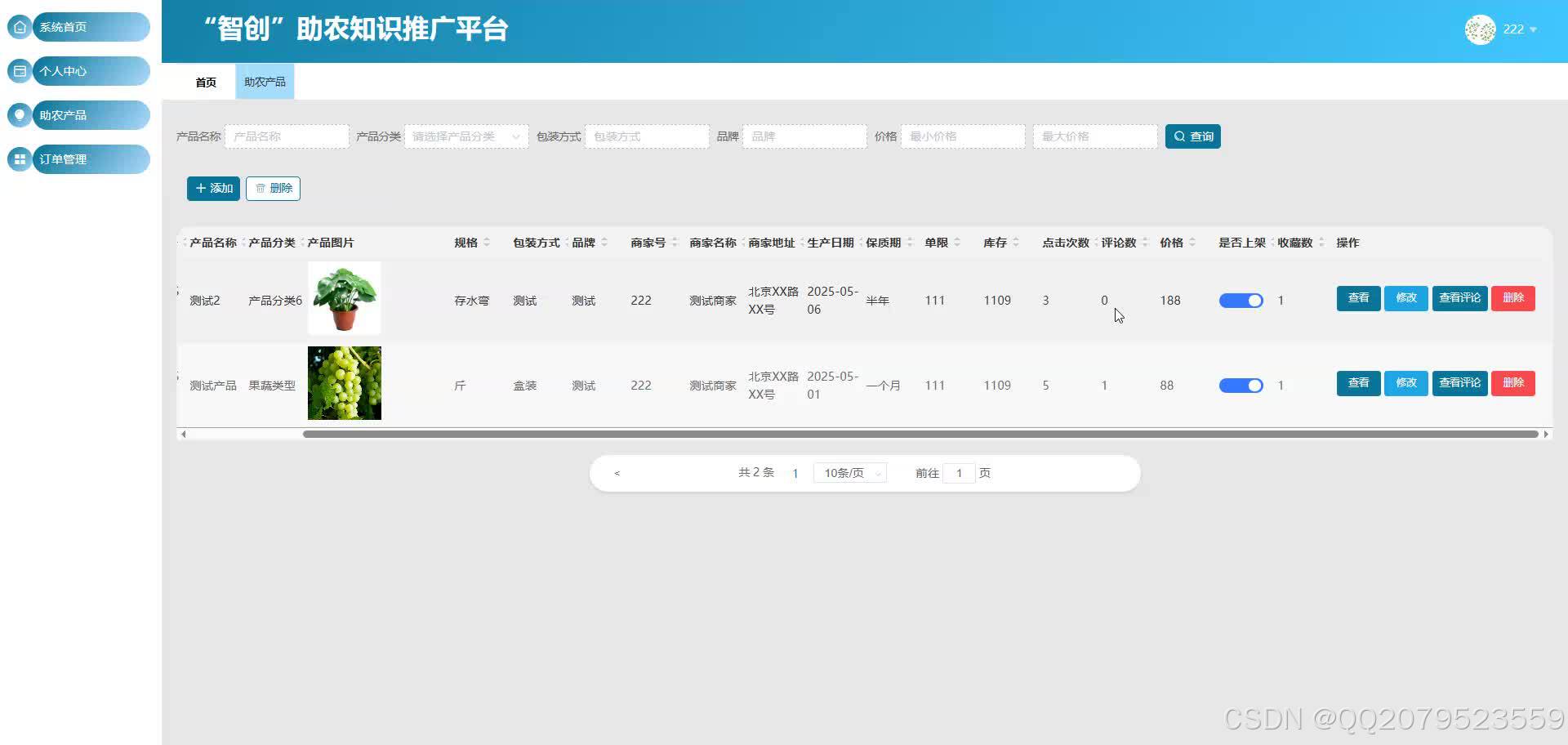Screen dimensions: 1568x745
Task: Click the user avatar next to 222
Action: [x=1480, y=29]
